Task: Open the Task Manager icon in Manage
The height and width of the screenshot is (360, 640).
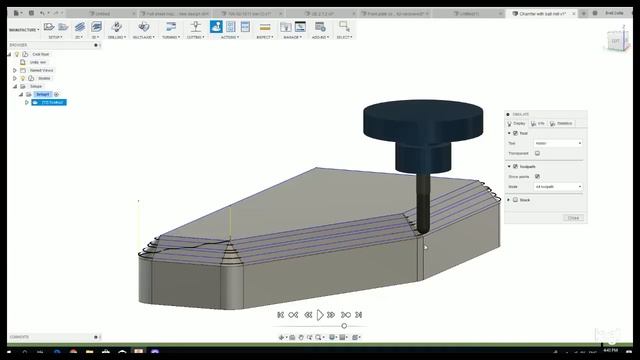Action: [x=300, y=27]
